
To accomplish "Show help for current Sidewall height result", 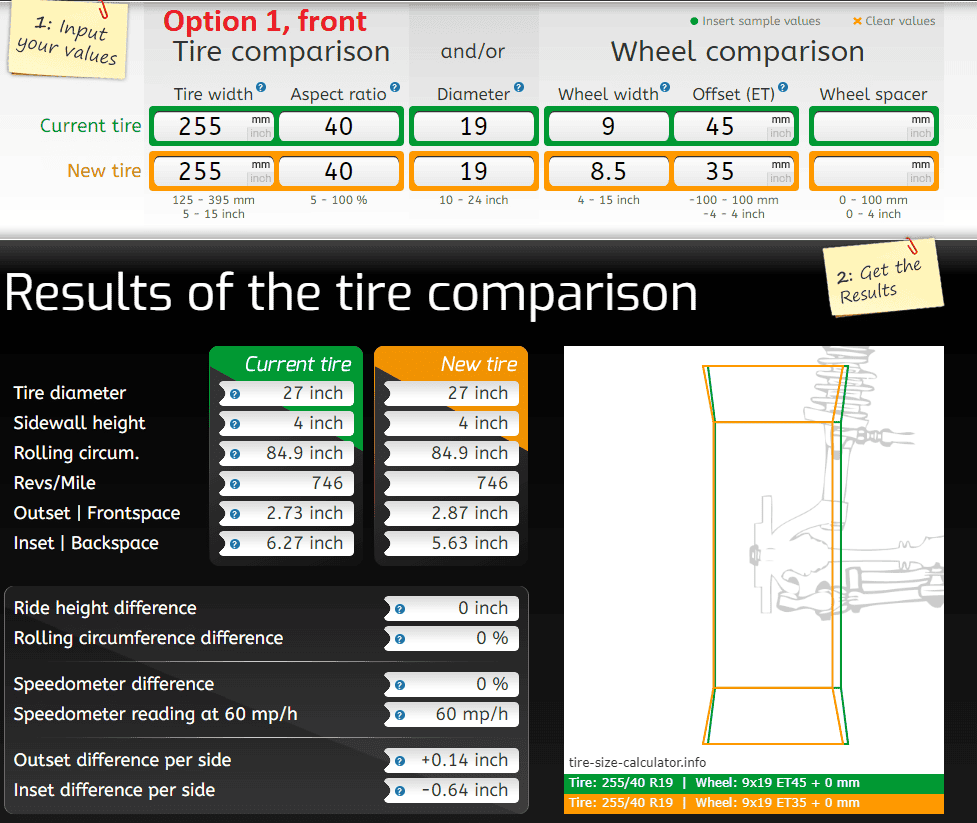I will [x=235, y=424].
